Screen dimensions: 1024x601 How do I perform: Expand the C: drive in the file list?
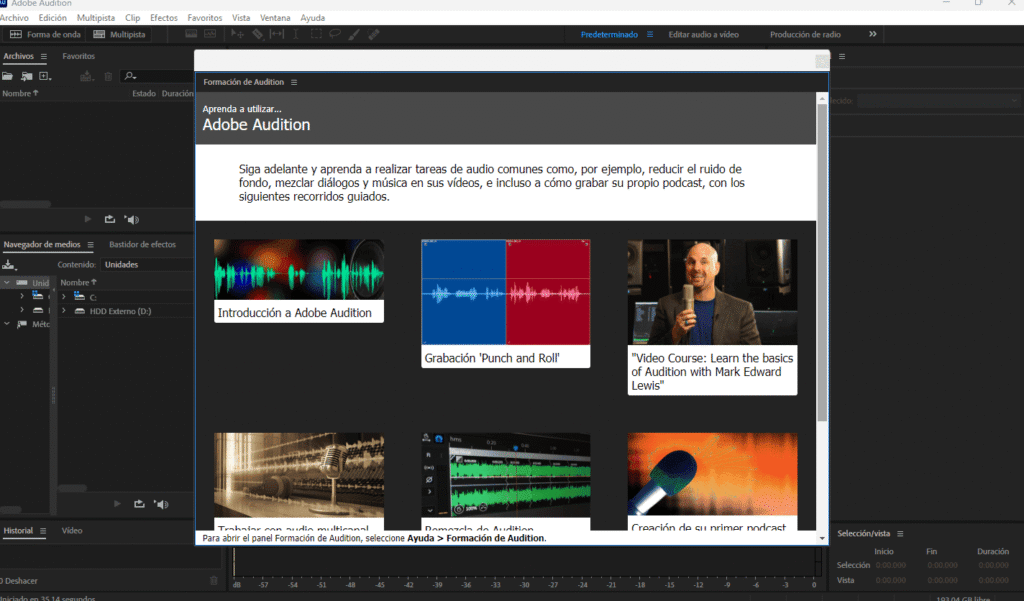[63, 297]
